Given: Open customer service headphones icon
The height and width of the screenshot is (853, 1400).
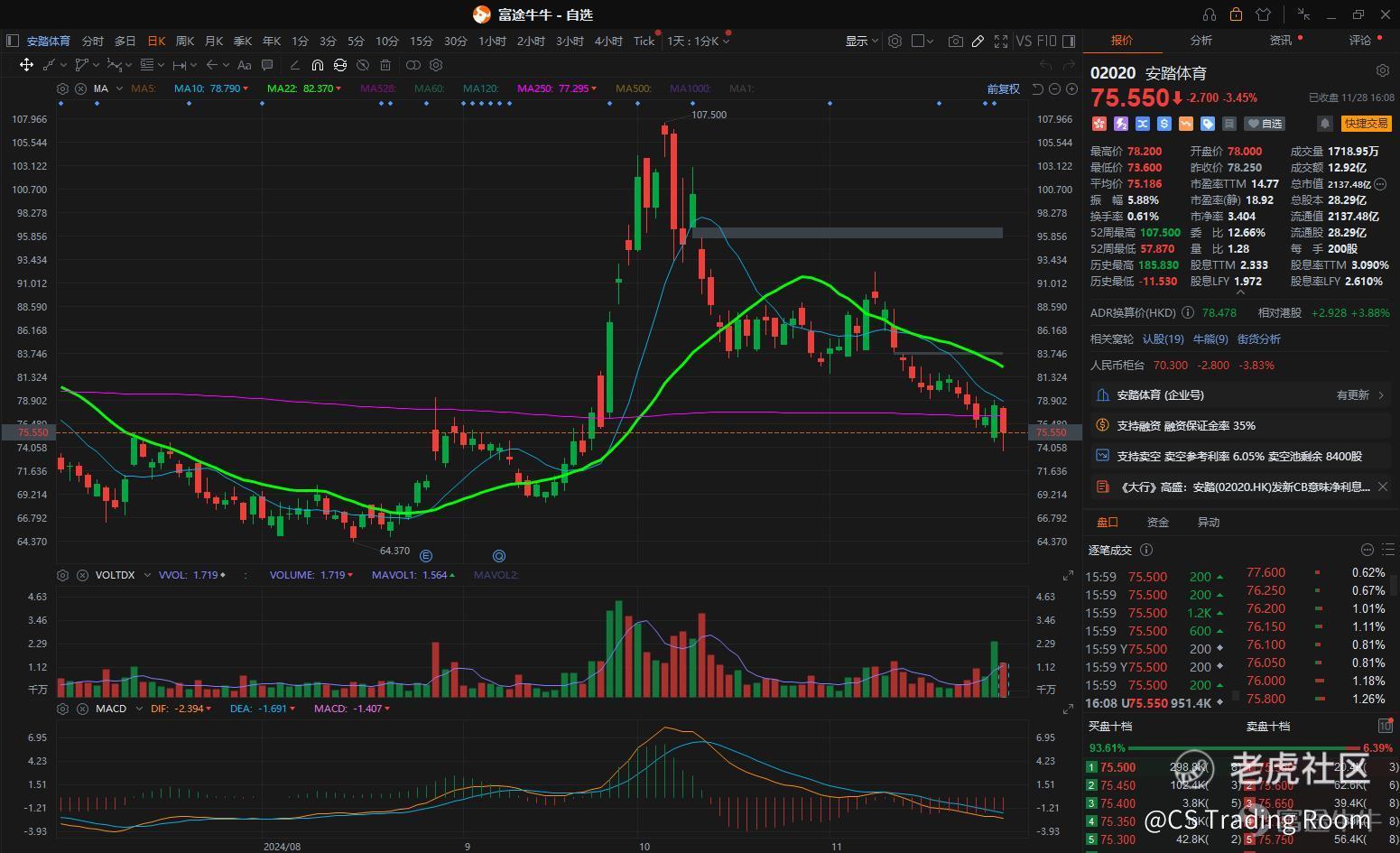Looking at the screenshot, I should pyautogui.click(x=1210, y=14).
